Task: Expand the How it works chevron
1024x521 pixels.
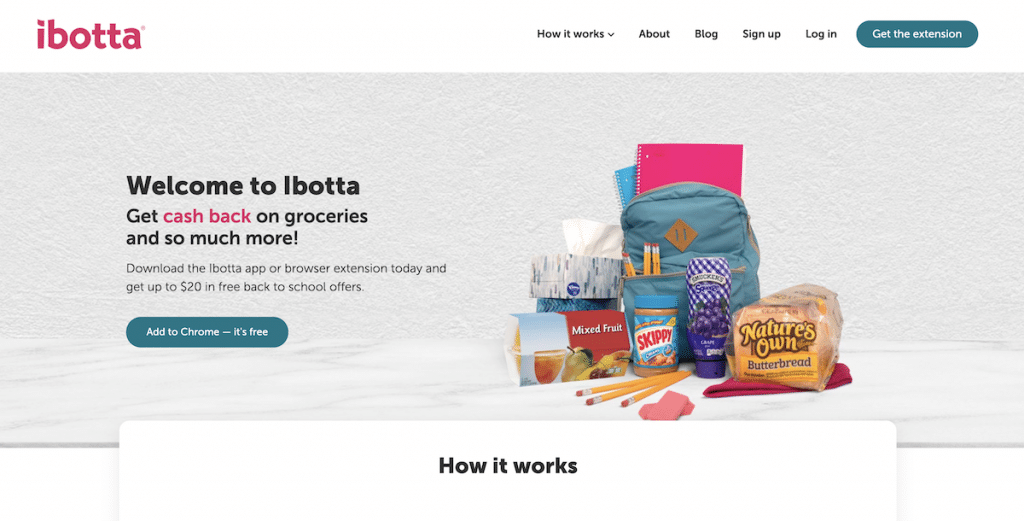Action: click(611, 35)
